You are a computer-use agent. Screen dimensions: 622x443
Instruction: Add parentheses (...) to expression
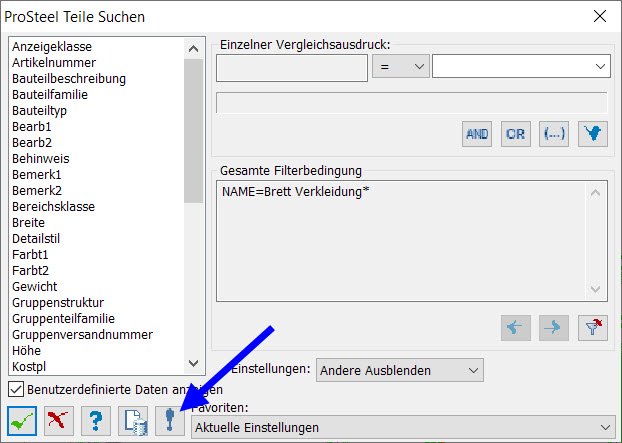click(x=554, y=134)
